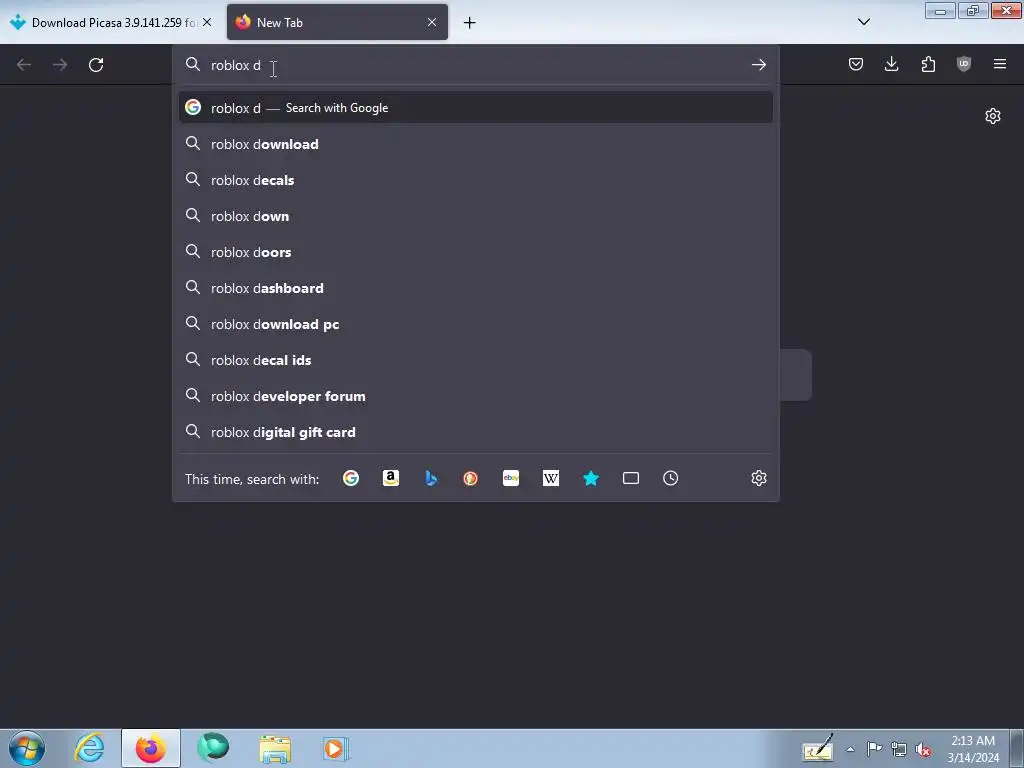Open the Action Center flag icon

874,749
